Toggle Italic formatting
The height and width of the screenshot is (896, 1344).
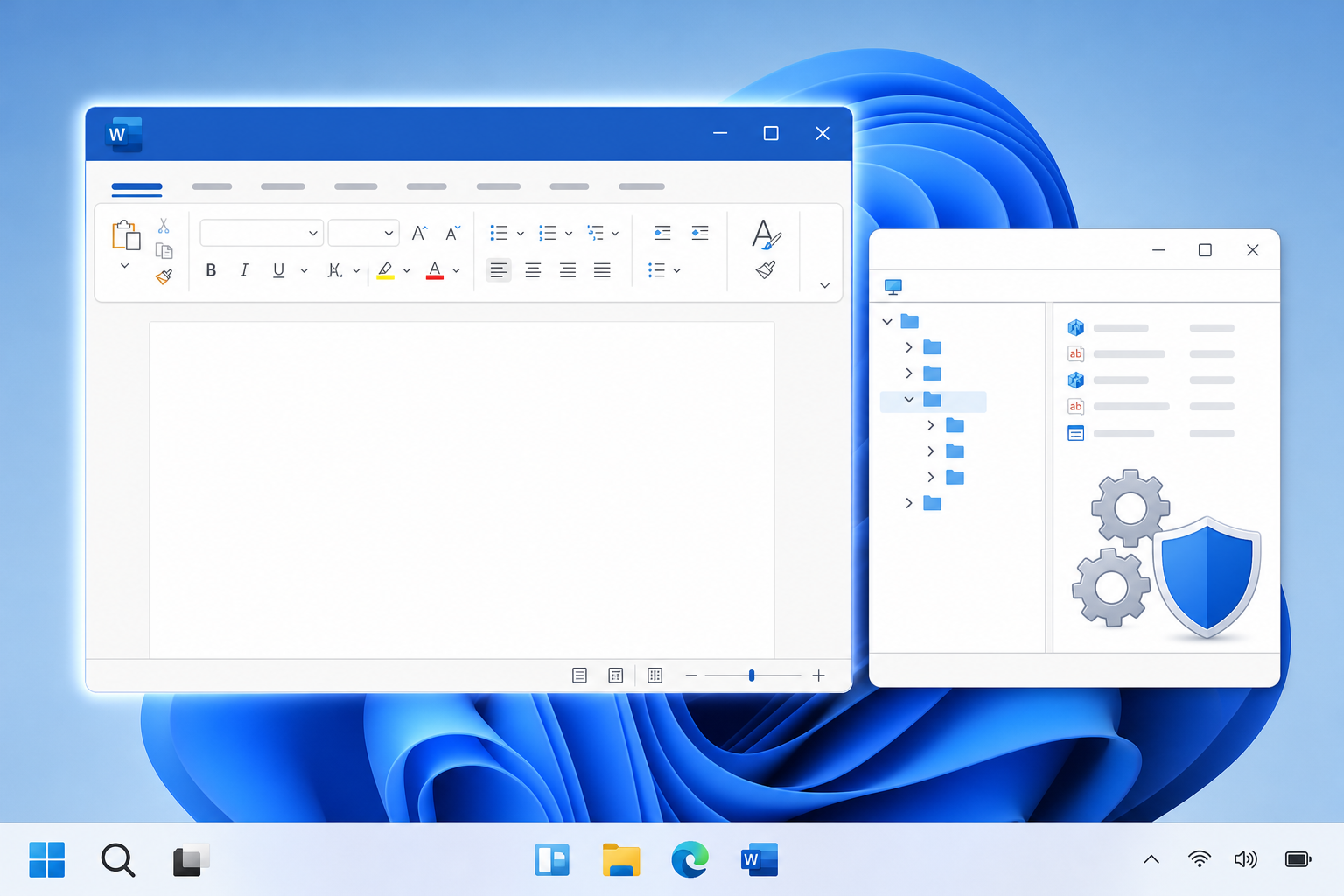pyautogui.click(x=244, y=270)
